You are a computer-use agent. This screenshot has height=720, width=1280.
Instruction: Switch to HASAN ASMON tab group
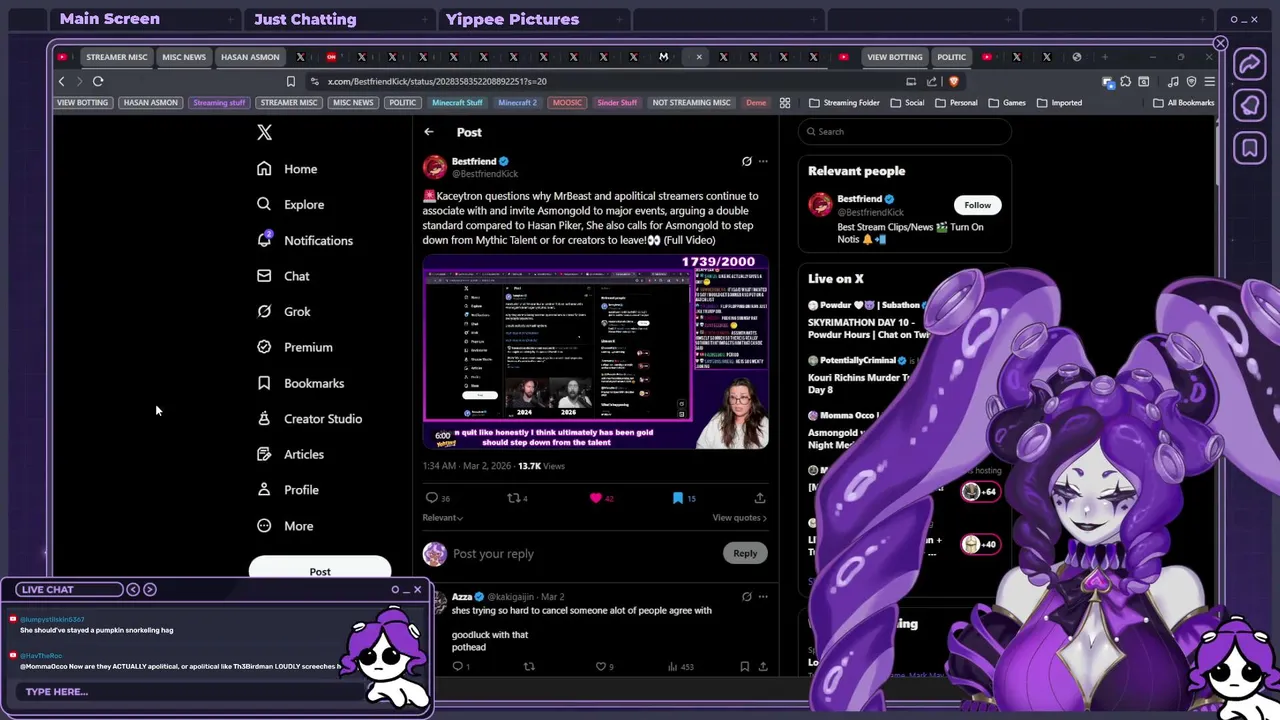(x=250, y=57)
